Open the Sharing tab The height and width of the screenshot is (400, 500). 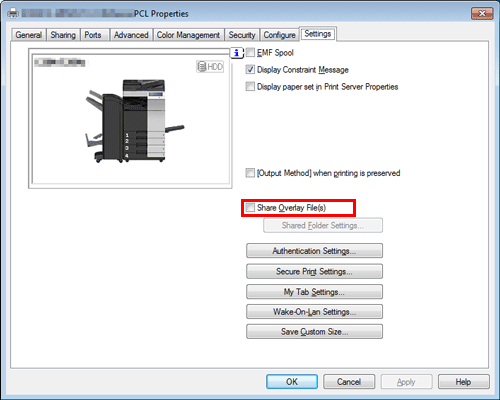coord(63,35)
